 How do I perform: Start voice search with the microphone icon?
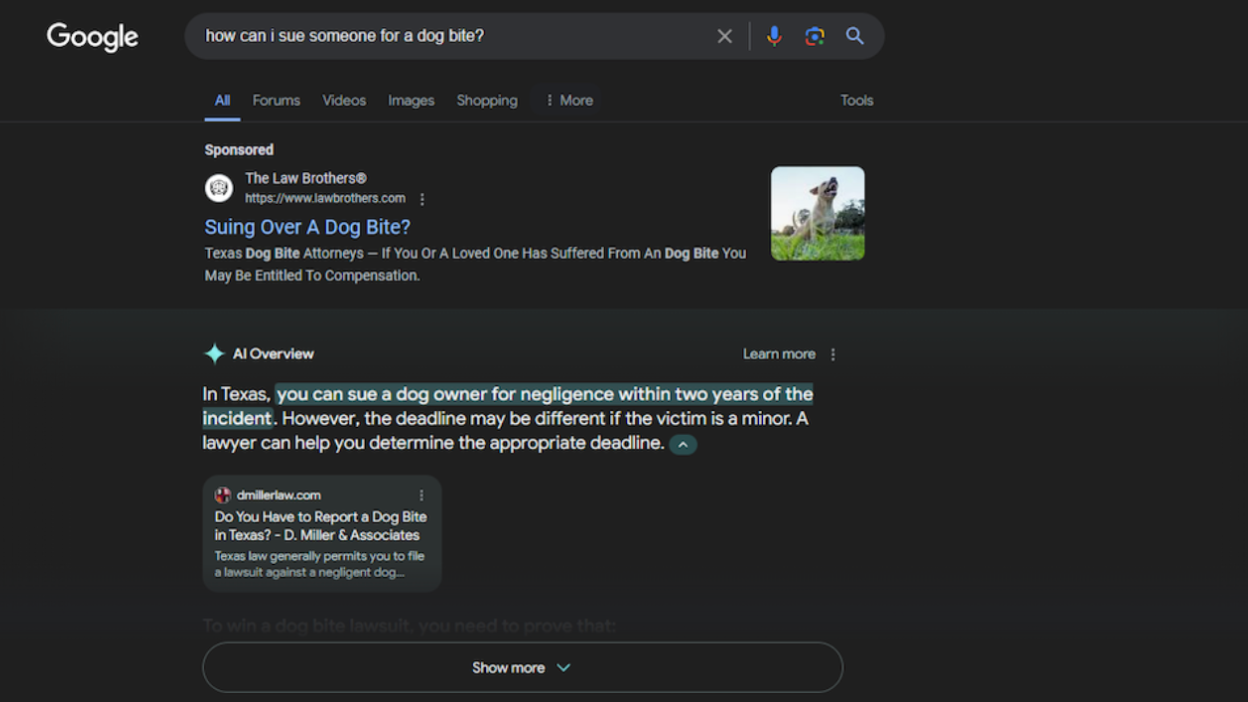tap(774, 36)
